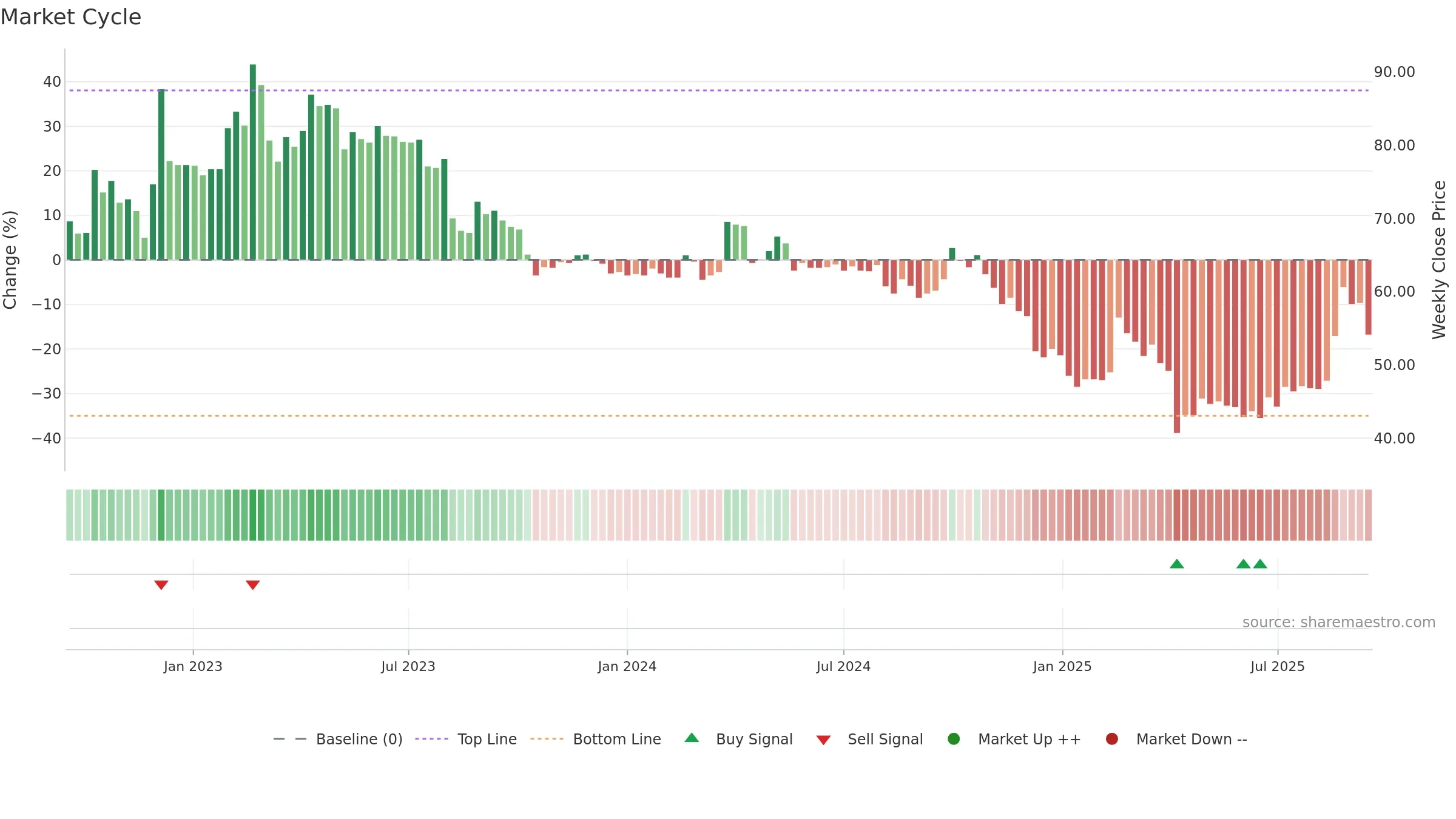The image size is (1456, 819).
Task: Click the 30 left axis tick label
Action: pyautogui.click(x=52, y=126)
